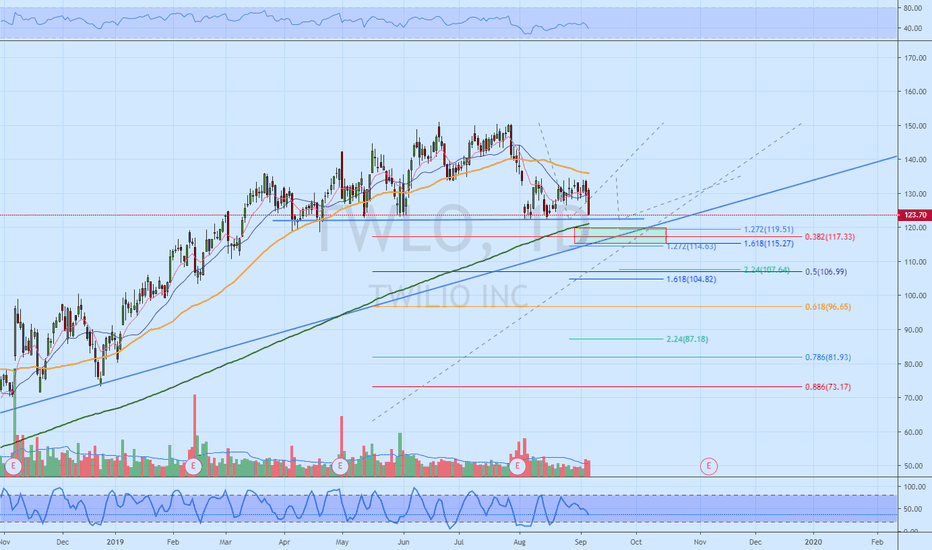Image resolution: width=932 pixels, height=550 pixels.
Task: Click the red 123.70 current price label
Action: pyautogui.click(x=915, y=215)
